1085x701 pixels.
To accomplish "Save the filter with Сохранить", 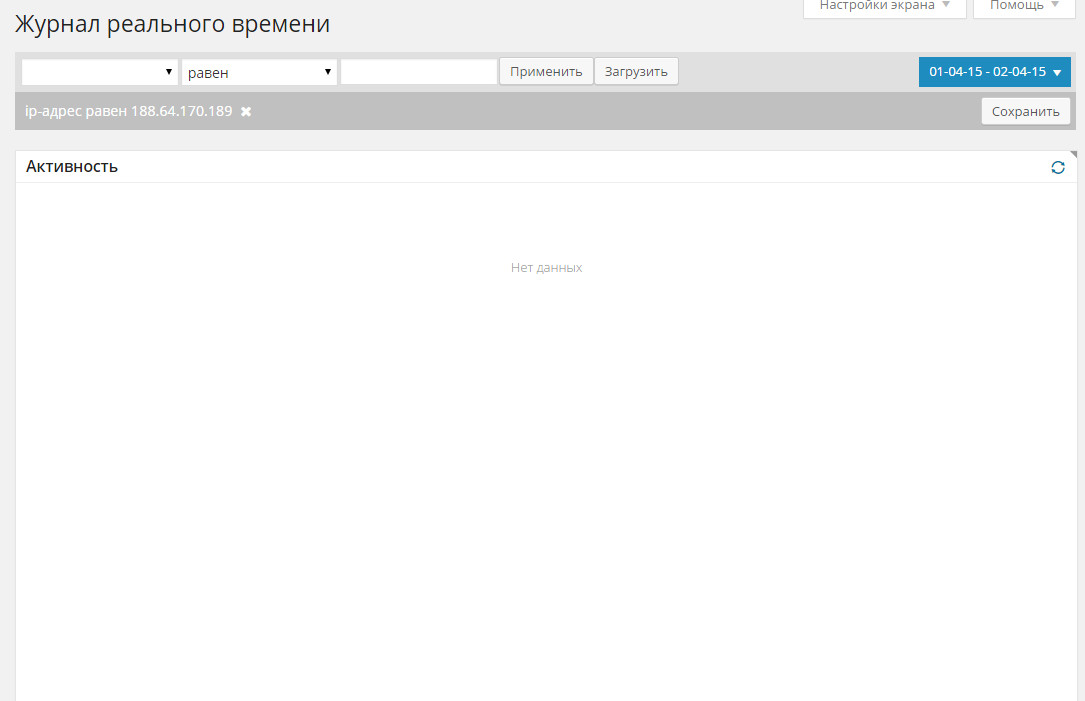I will click(1025, 111).
